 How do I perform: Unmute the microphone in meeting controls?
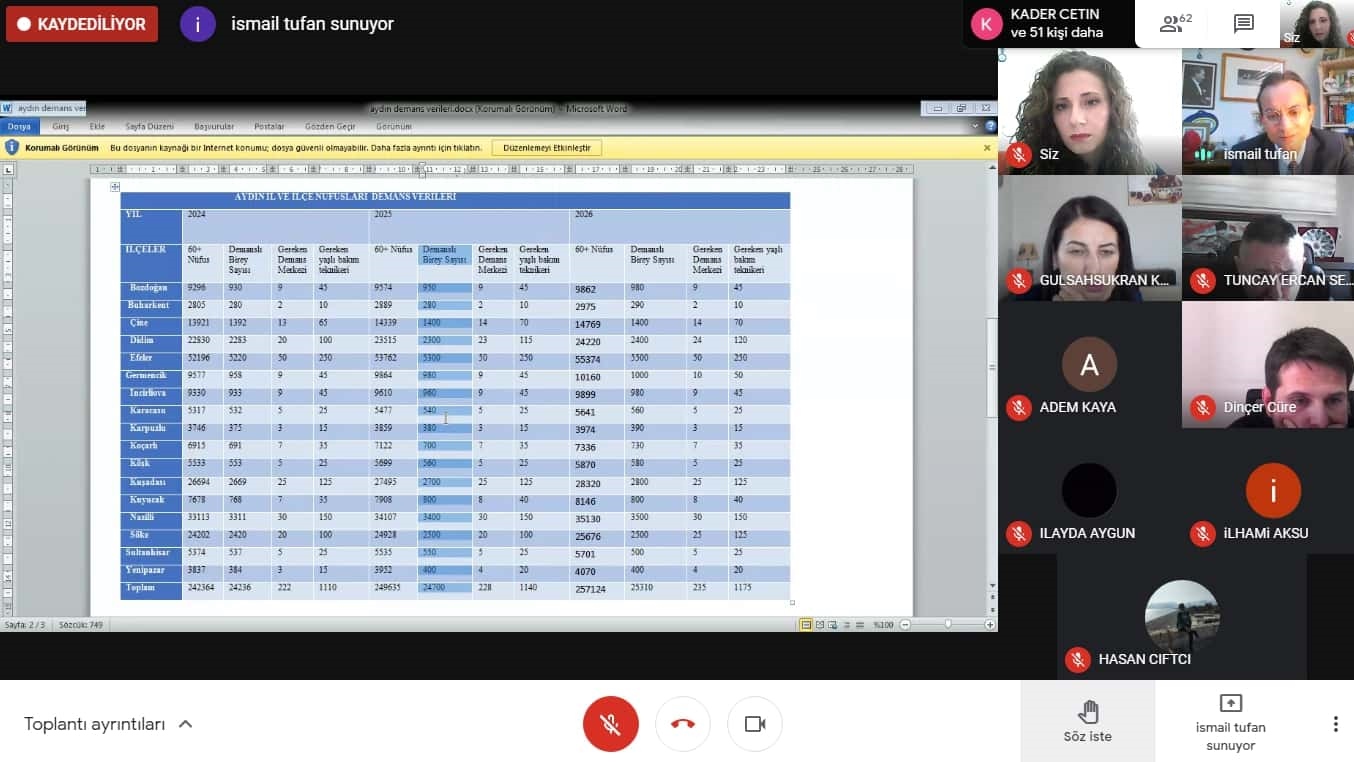coord(610,724)
